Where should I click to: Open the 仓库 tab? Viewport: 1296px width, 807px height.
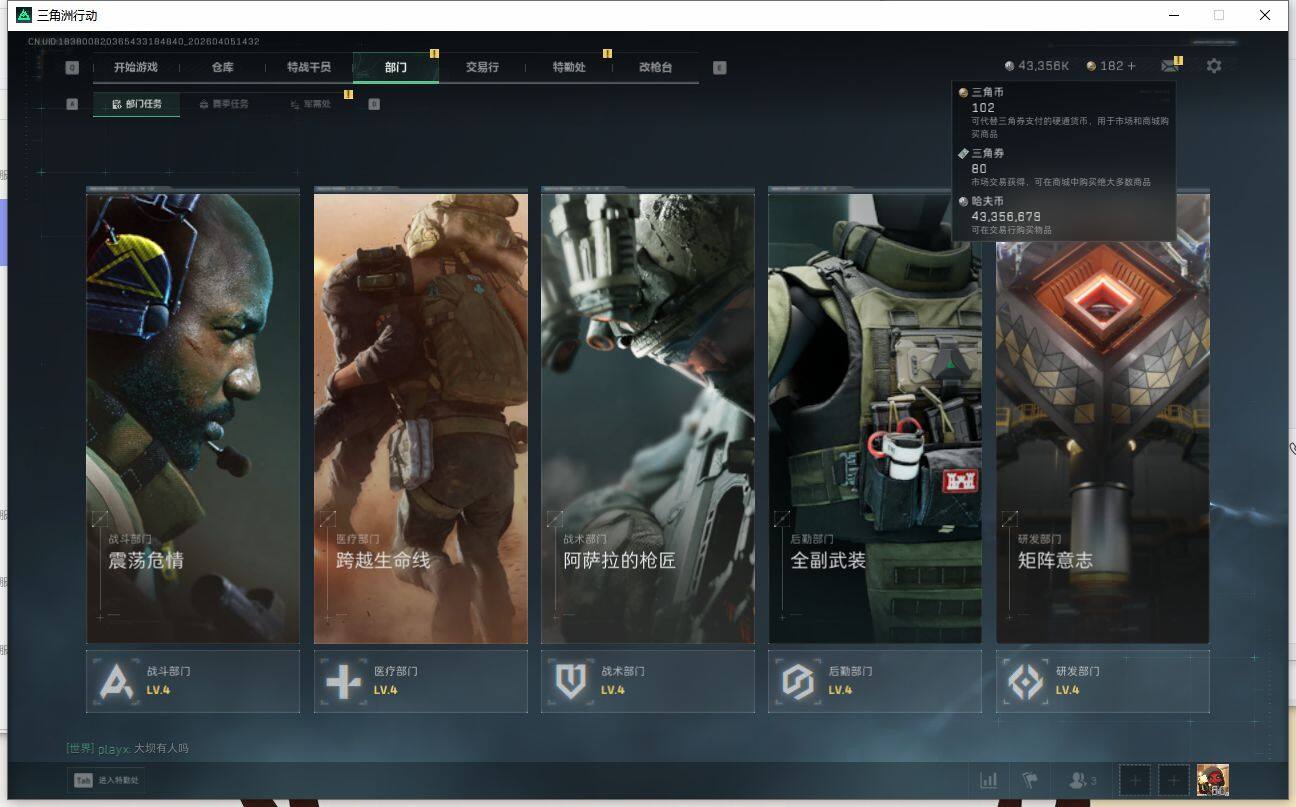222,67
